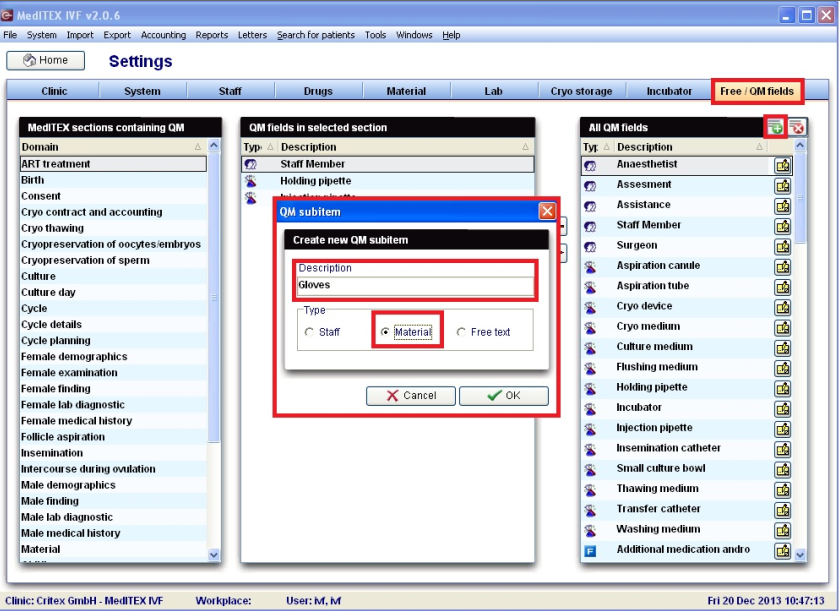840x611 pixels.
Task: Open the Tools menu
Action: point(375,35)
